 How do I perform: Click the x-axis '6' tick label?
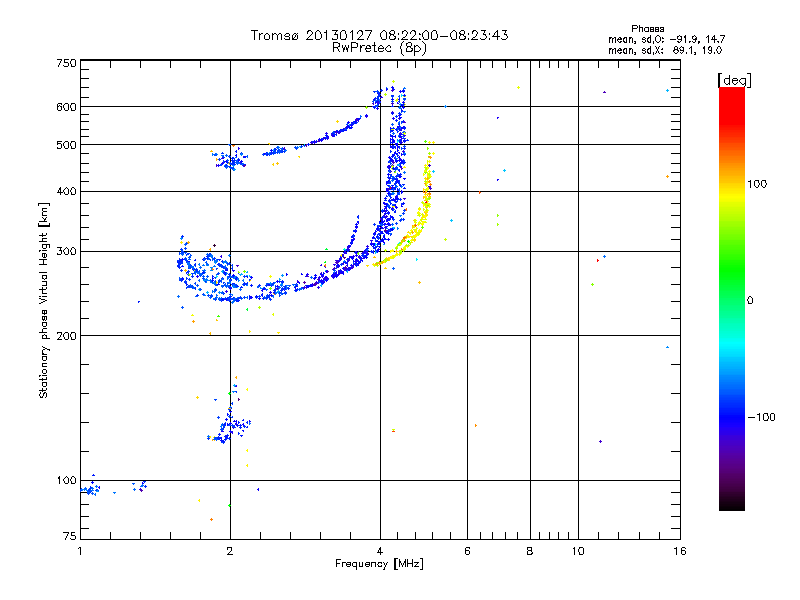point(467,551)
